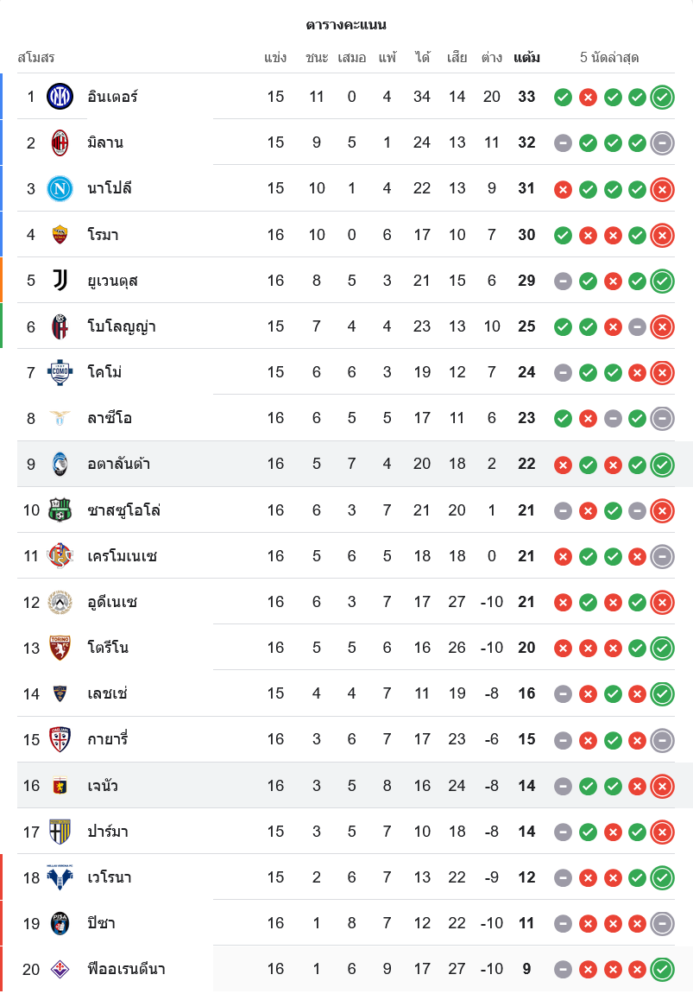The height and width of the screenshot is (1000, 693).
Task: Click the Inter club crest icon
Action: (60, 97)
